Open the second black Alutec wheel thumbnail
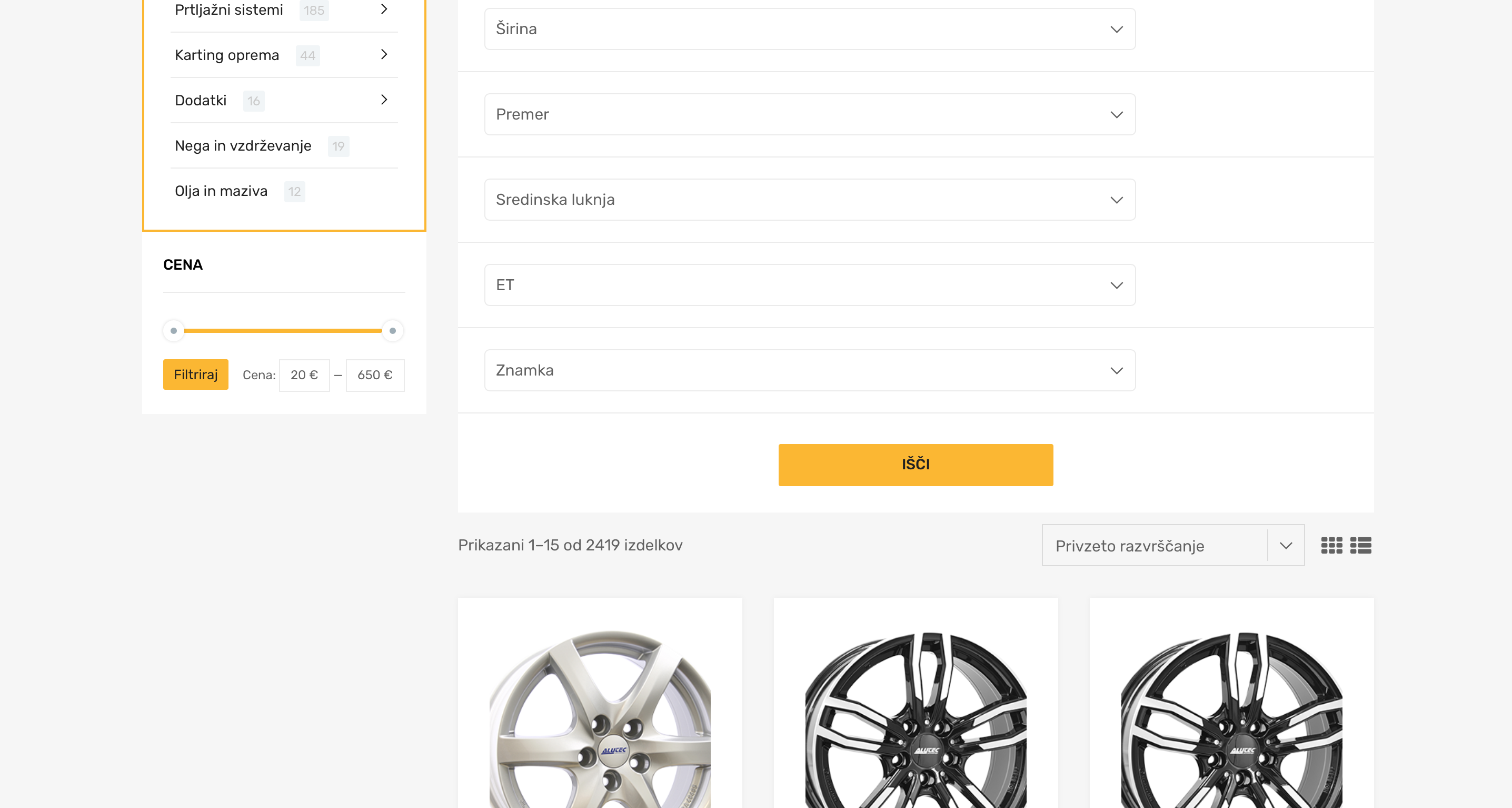The height and width of the screenshot is (808, 1512). pos(1231,716)
